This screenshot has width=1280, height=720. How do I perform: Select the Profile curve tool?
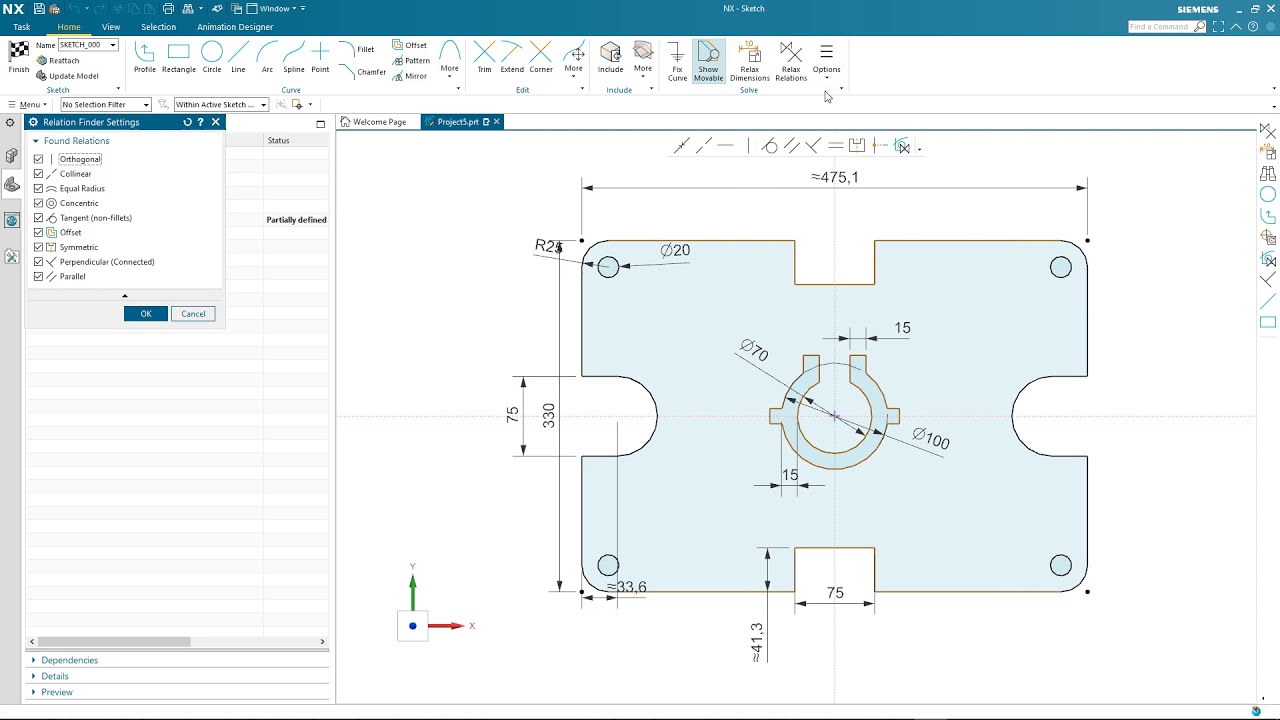[145, 57]
